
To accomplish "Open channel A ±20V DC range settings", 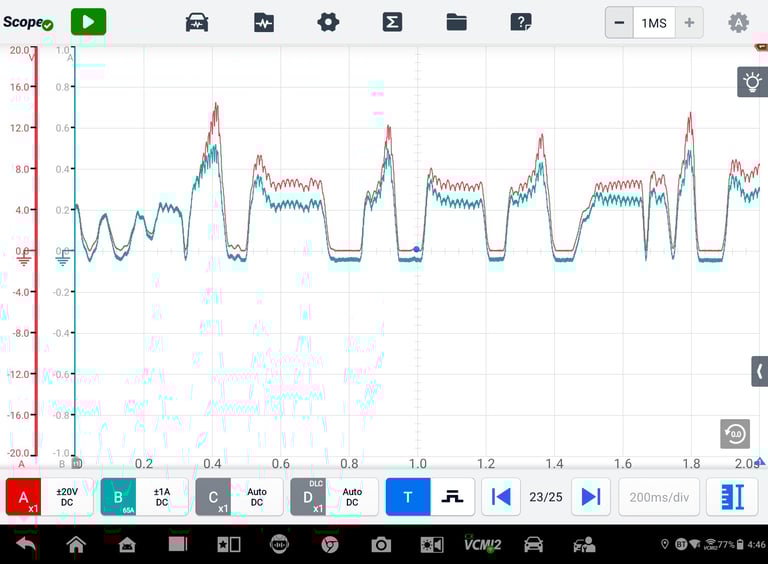I will click(x=67, y=497).
